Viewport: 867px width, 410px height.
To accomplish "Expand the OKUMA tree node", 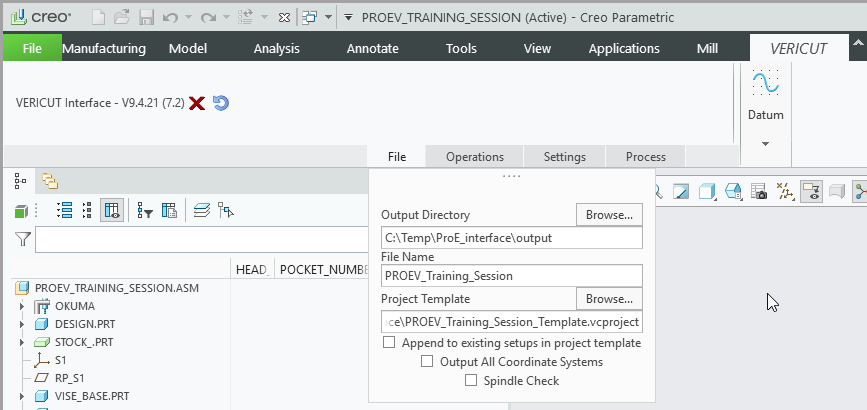I will click(22, 306).
